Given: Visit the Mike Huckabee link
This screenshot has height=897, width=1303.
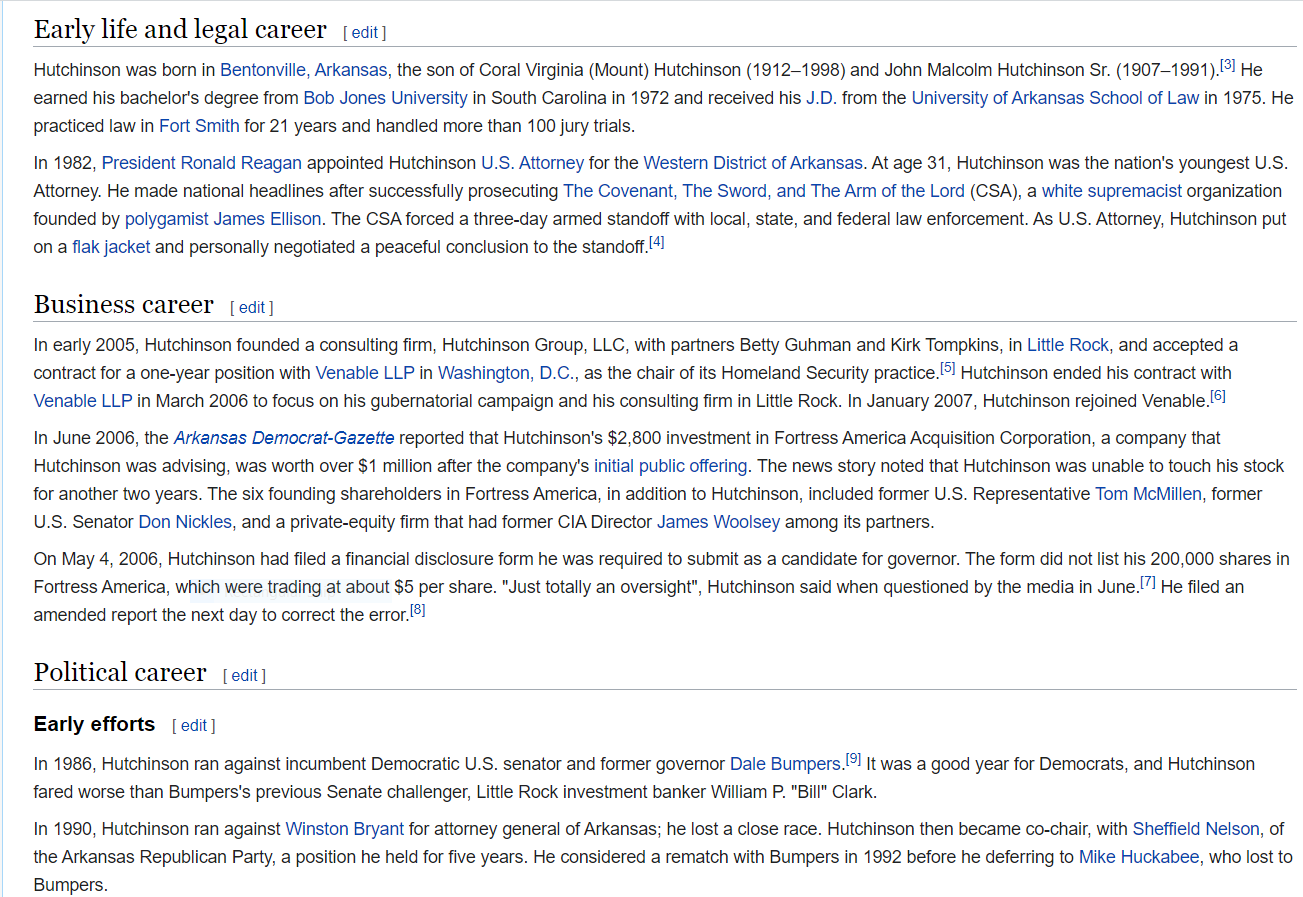Looking at the screenshot, I should coord(1139,857).
